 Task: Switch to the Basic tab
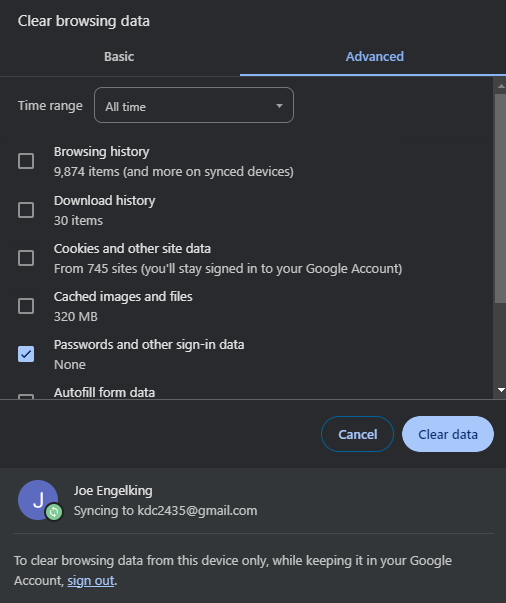119,57
